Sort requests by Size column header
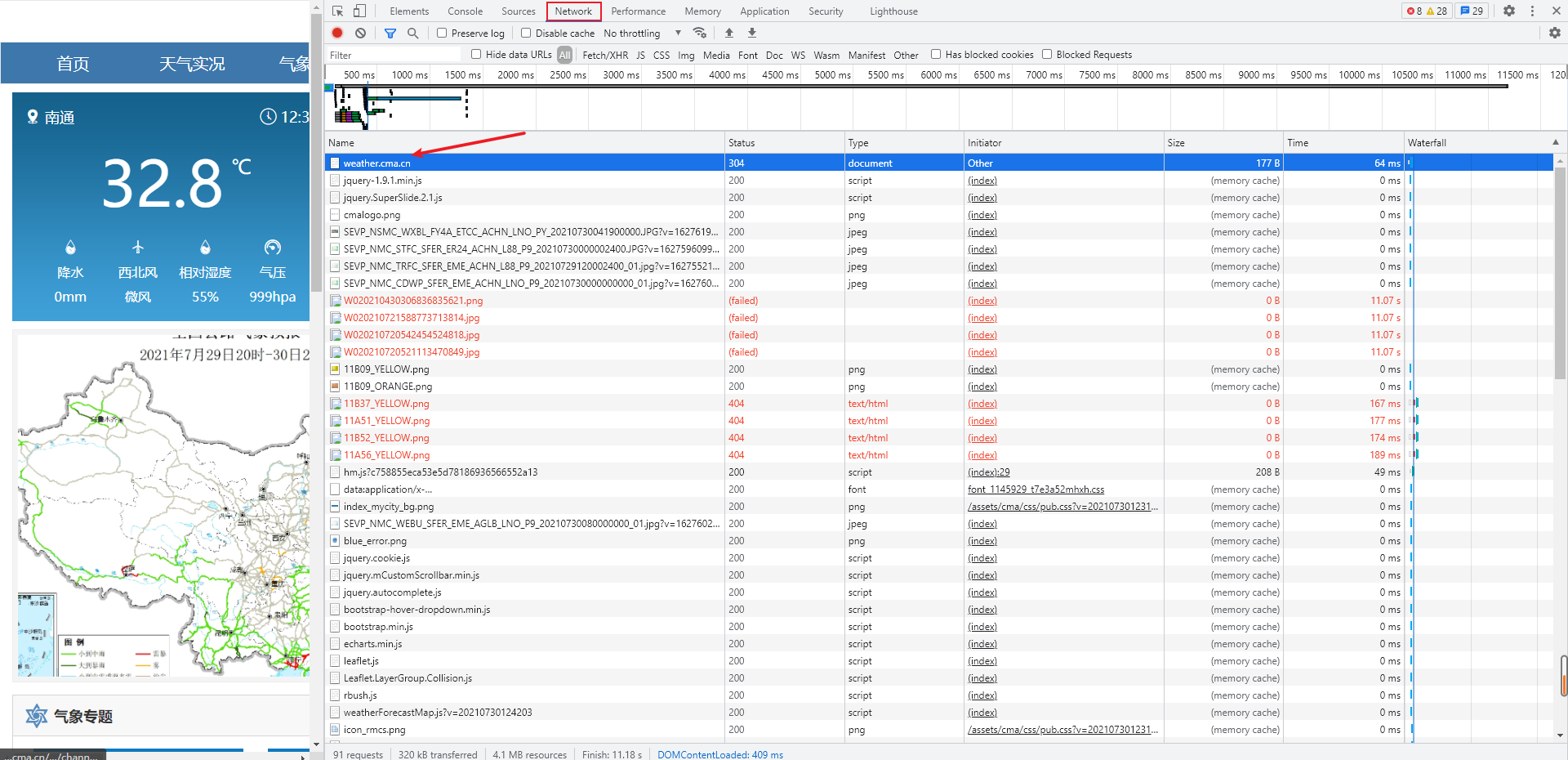 click(1223, 142)
